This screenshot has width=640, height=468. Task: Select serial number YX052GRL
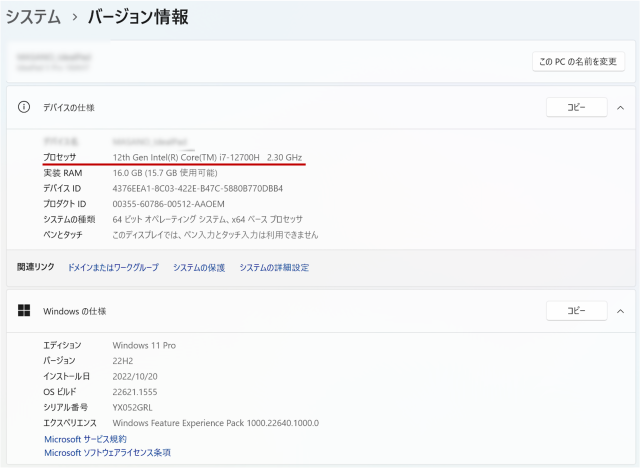point(132,407)
